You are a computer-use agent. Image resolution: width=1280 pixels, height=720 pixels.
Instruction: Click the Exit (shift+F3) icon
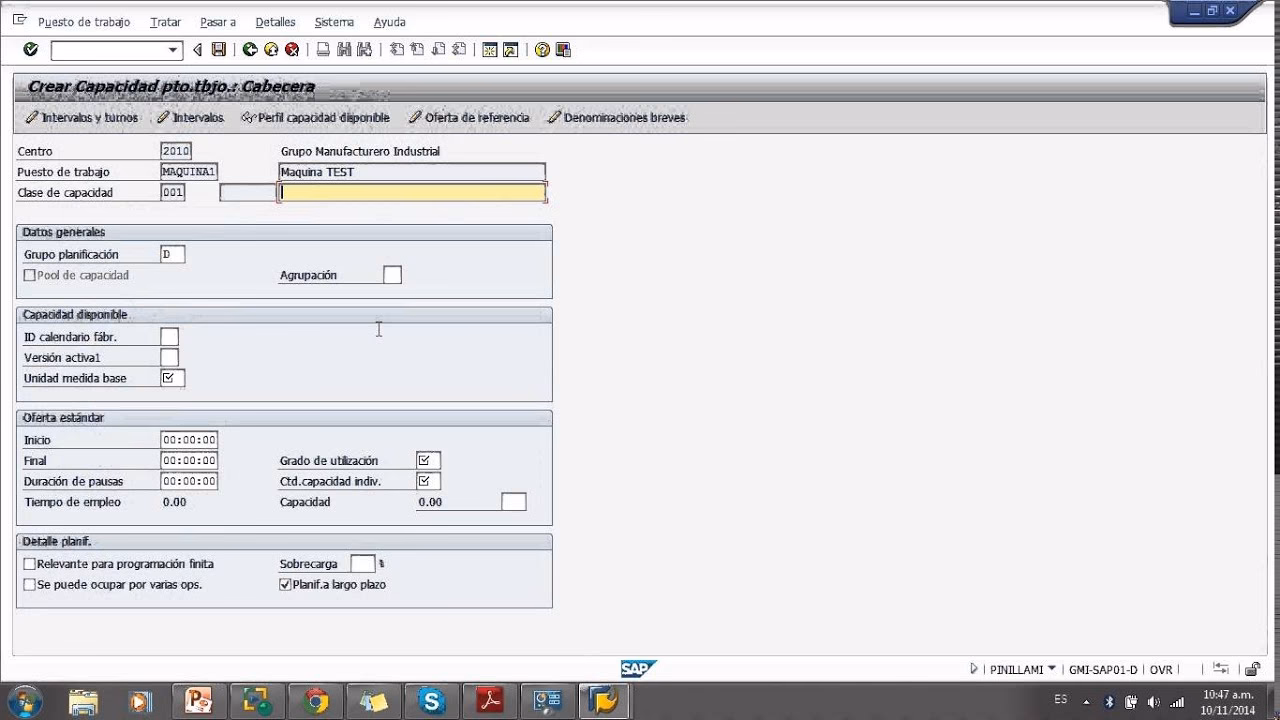[x=270, y=48]
